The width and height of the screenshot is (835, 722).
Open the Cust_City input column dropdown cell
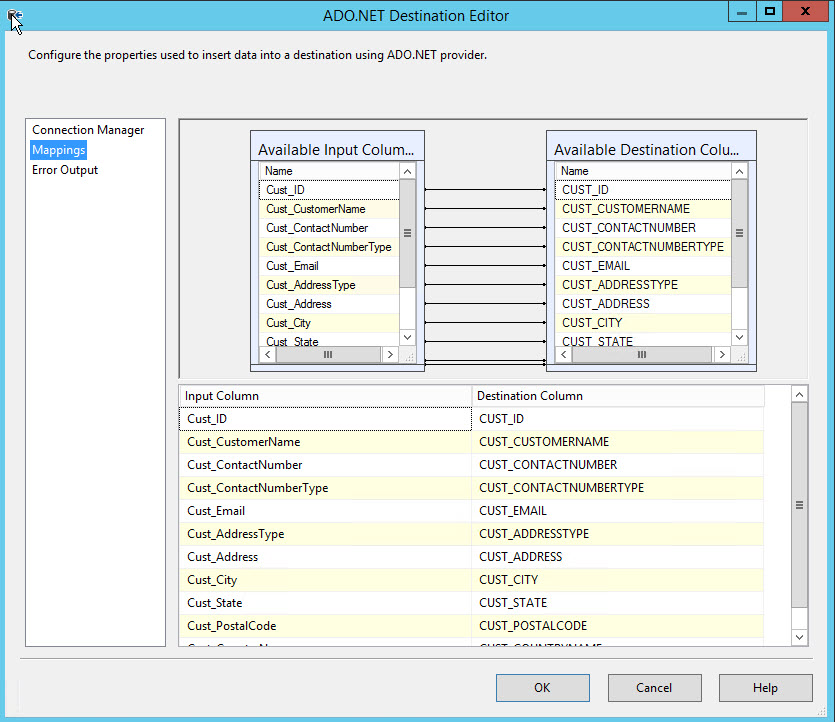pos(325,580)
